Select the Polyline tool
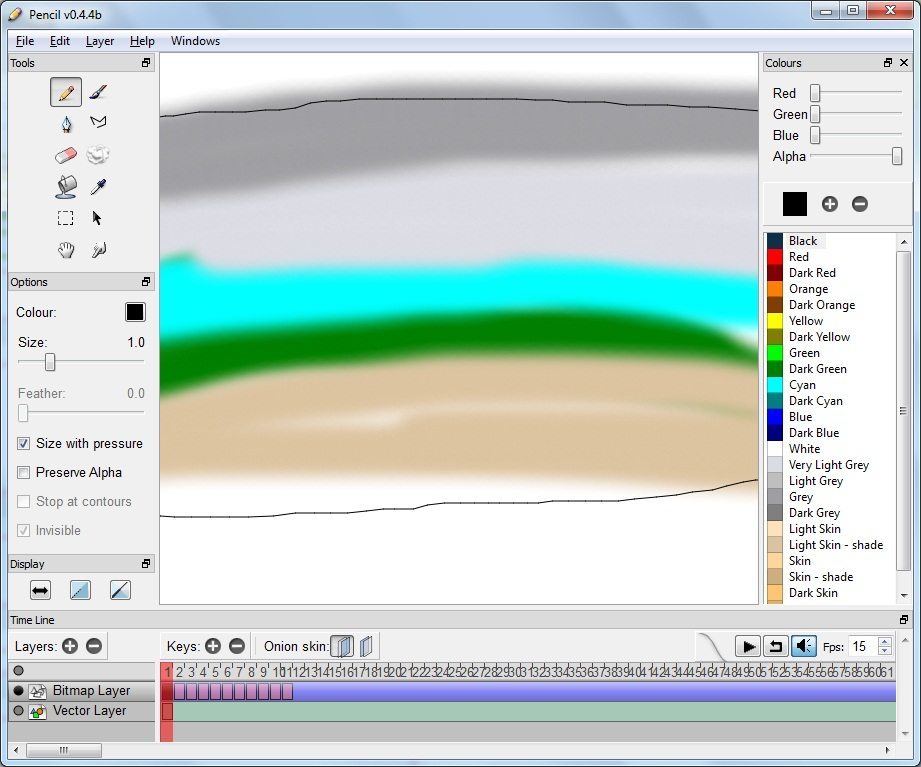The image size is (921, 767). point(98,122)
